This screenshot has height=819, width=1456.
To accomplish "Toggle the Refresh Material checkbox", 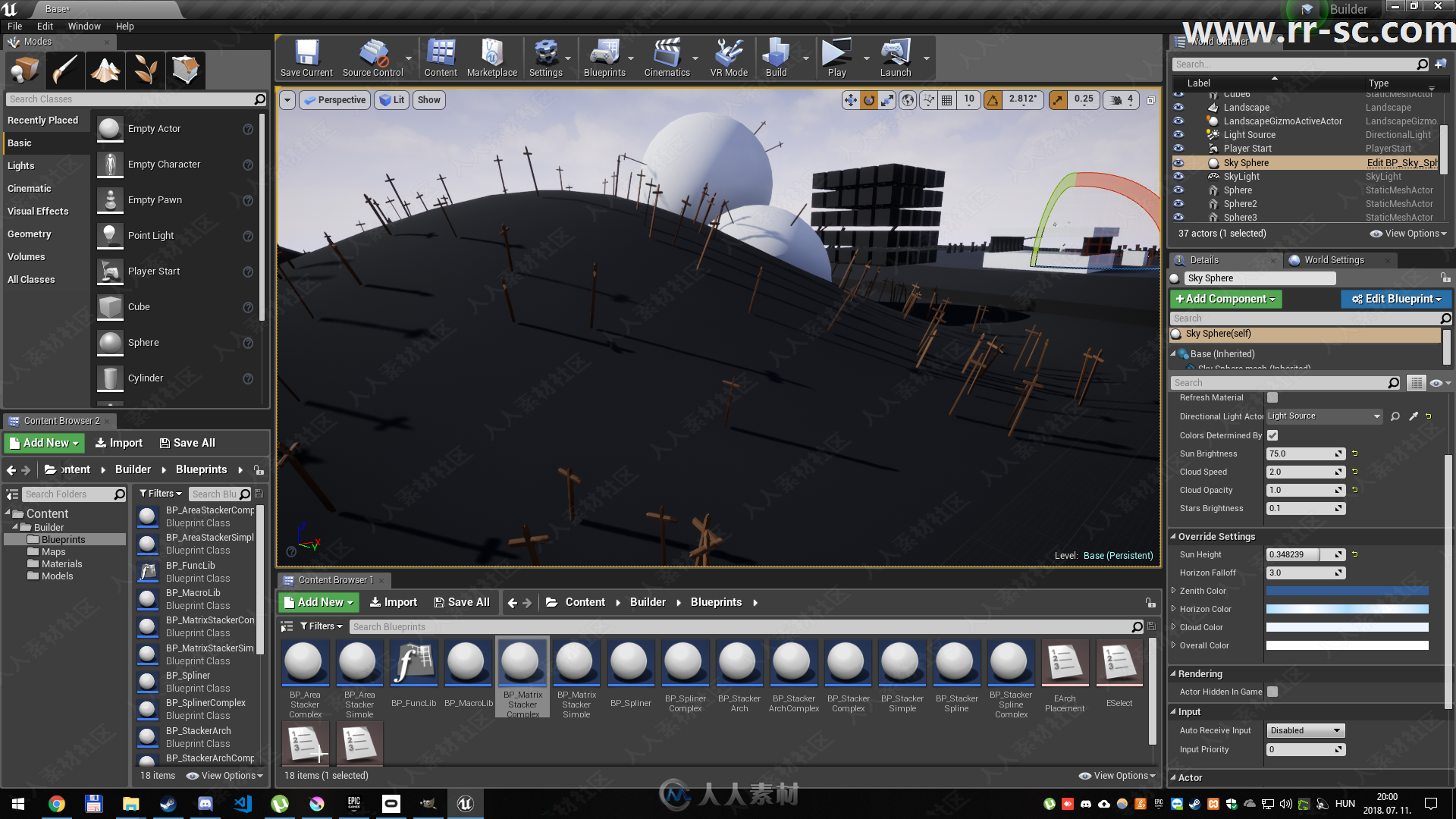I will pyautogui.click(x=1272, y=397).
